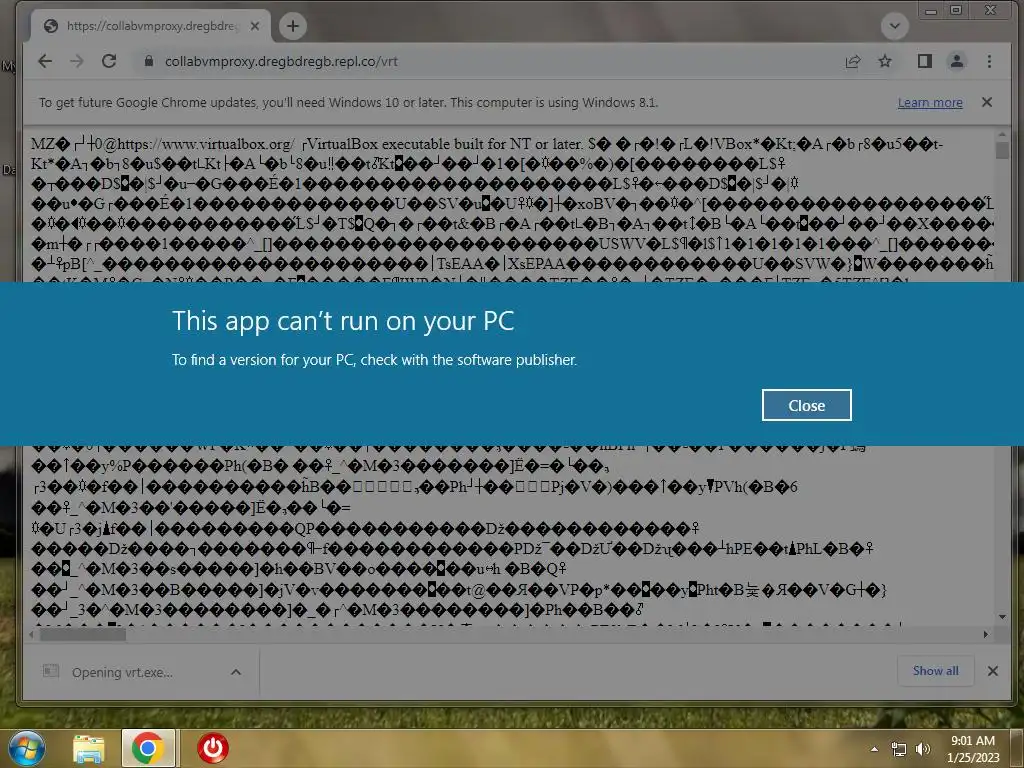Open the side panel icon
The height and width of the screenshot is (768, 1024).
tap(925, 61)
